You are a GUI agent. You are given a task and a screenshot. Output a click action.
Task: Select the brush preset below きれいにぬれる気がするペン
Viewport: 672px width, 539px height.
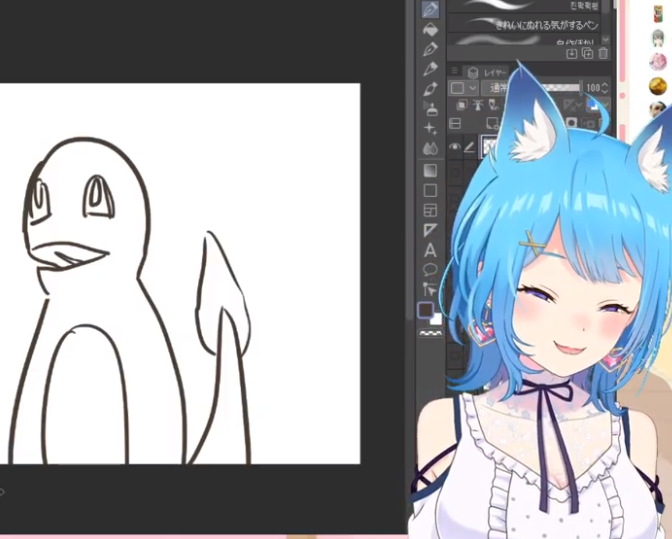(x=524, y=40)
